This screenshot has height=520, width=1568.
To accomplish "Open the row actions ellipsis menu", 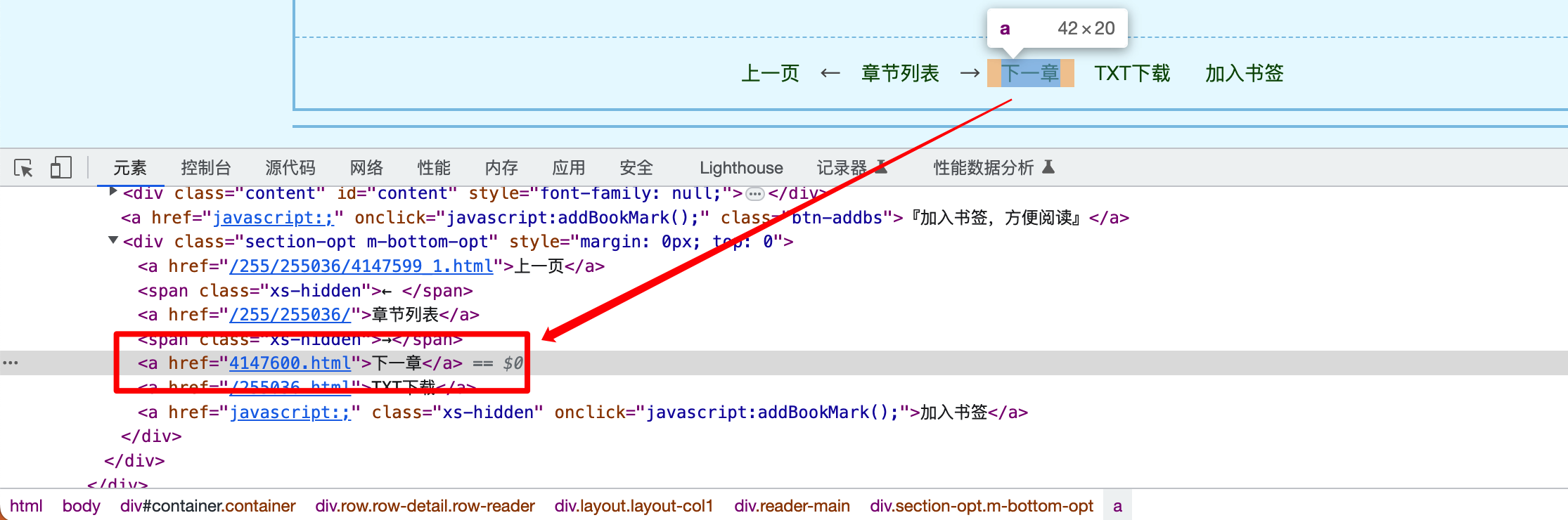I will point(11,363).
